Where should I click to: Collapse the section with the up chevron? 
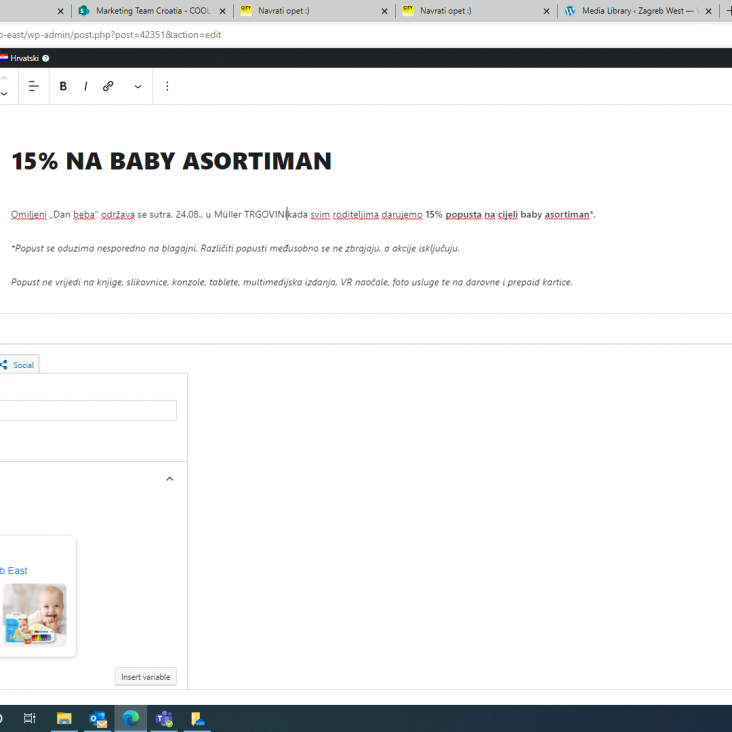click(x=170, y=479)
